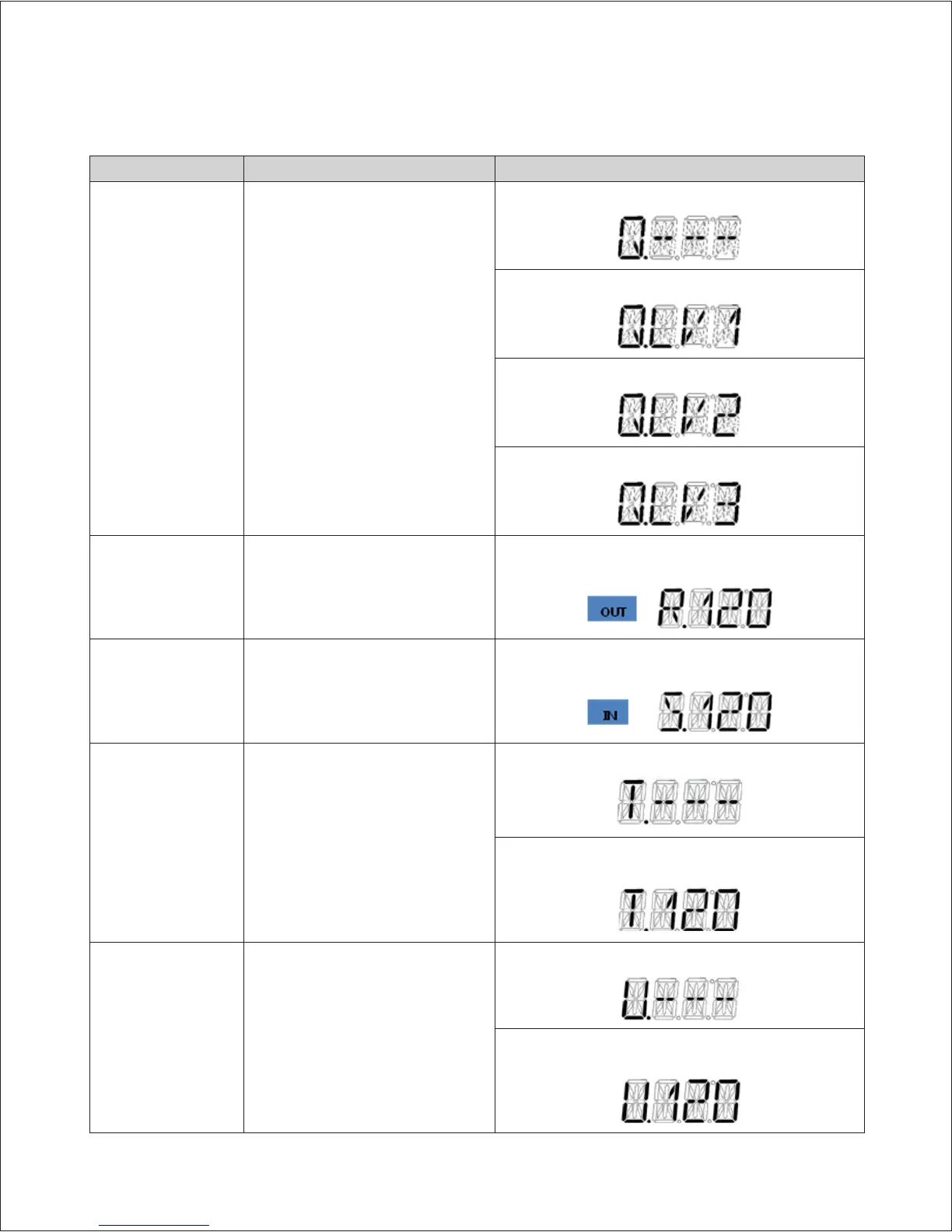Click the T.120 segment display
952x1232 pixels.
(679, 911)
